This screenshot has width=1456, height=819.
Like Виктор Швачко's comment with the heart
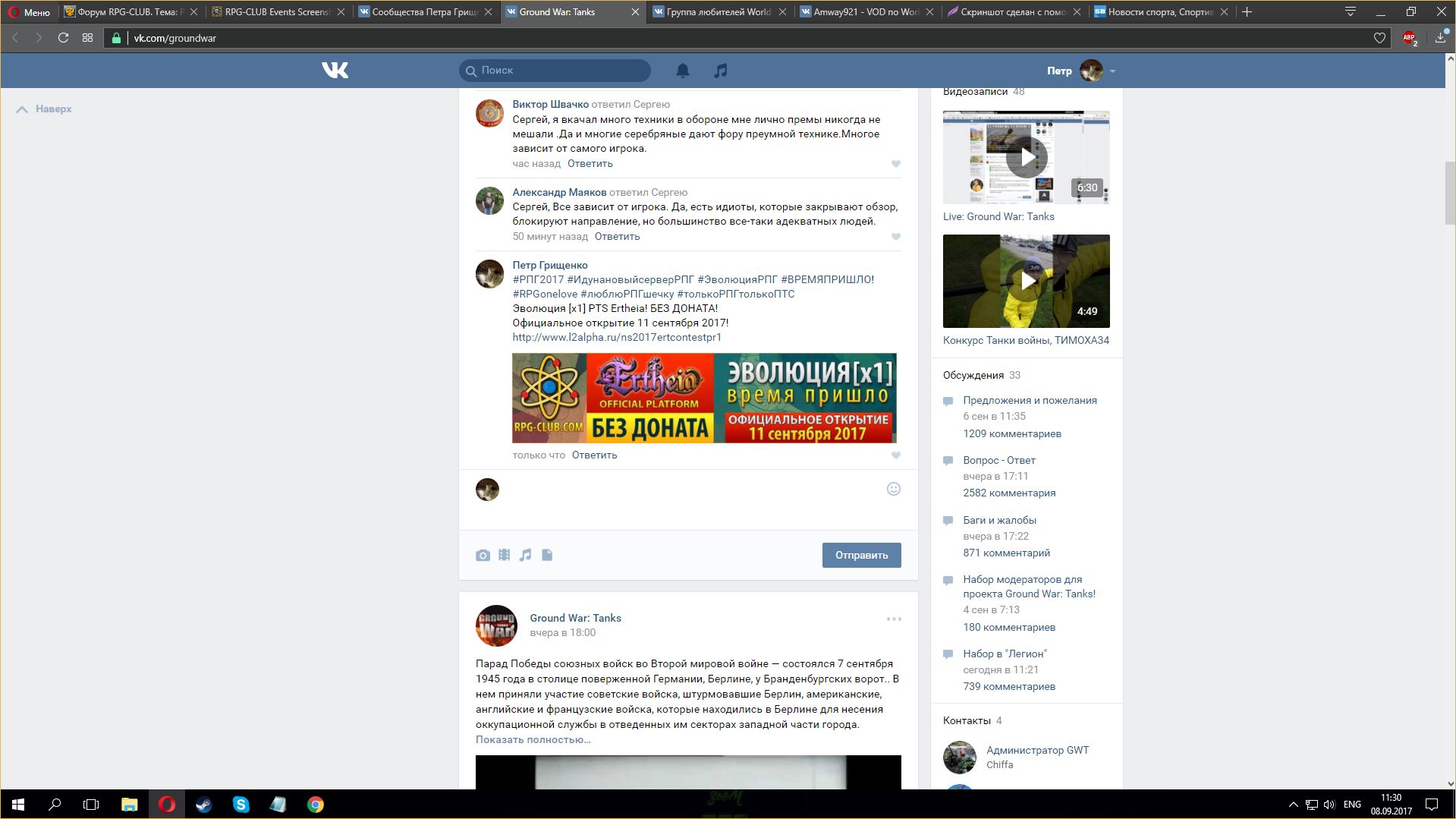(896, 164)
